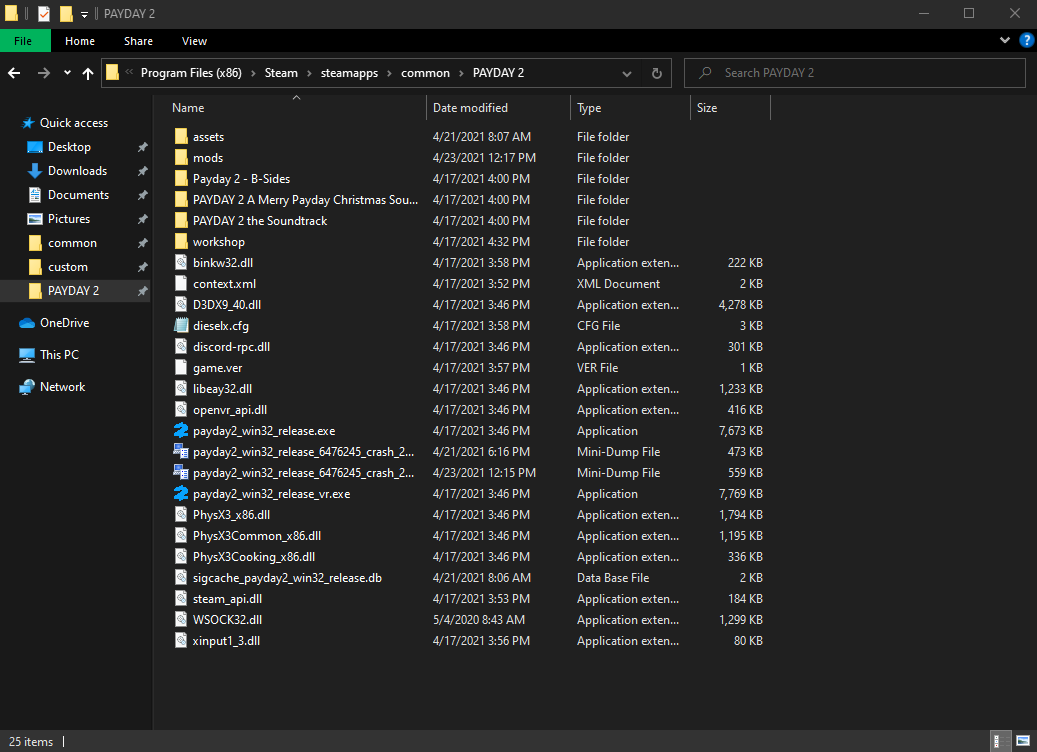Open OneDrive in the navigation pane
This screenshot has width=1037, height=752.
coord(64,323)
